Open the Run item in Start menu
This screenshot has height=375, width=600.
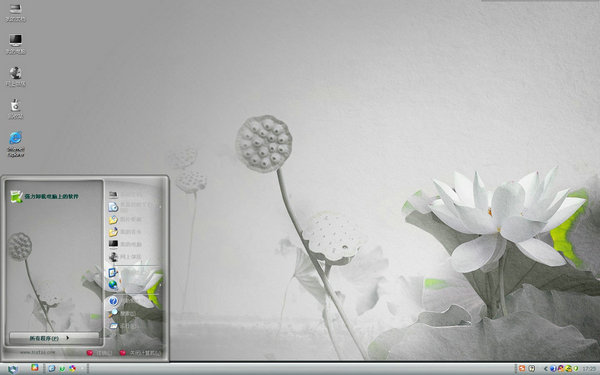[122, 326]
